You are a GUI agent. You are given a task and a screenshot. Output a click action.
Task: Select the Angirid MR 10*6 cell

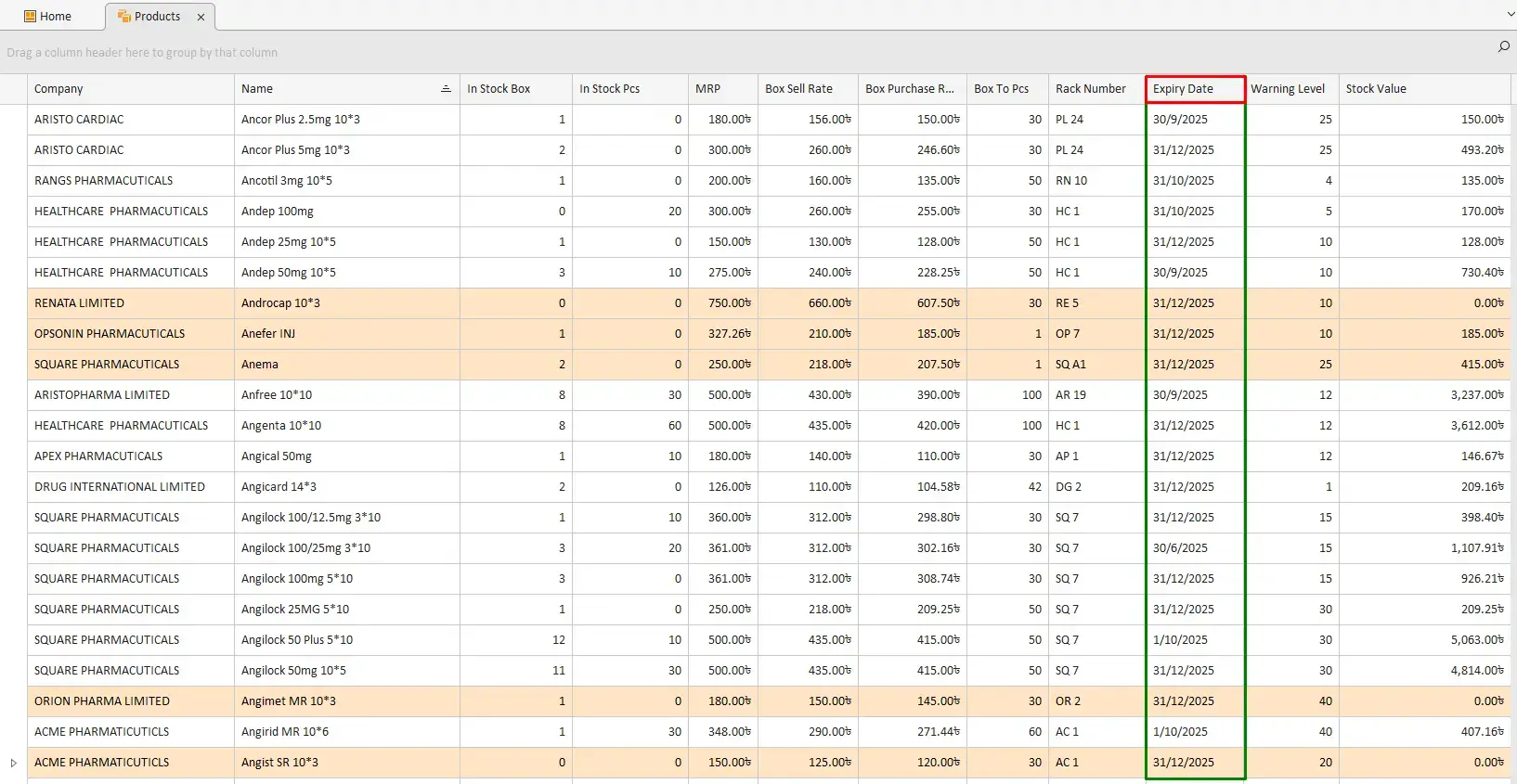347,732
